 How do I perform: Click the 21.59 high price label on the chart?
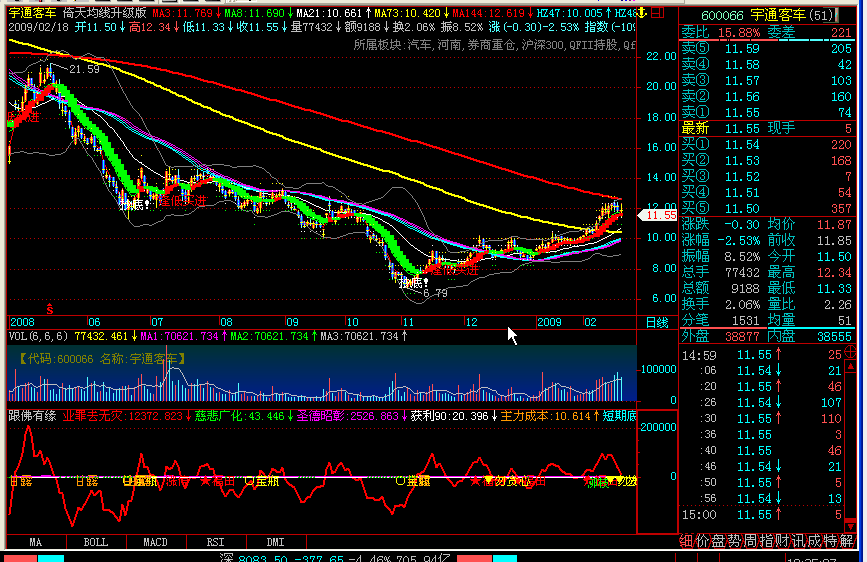(84, 69)
